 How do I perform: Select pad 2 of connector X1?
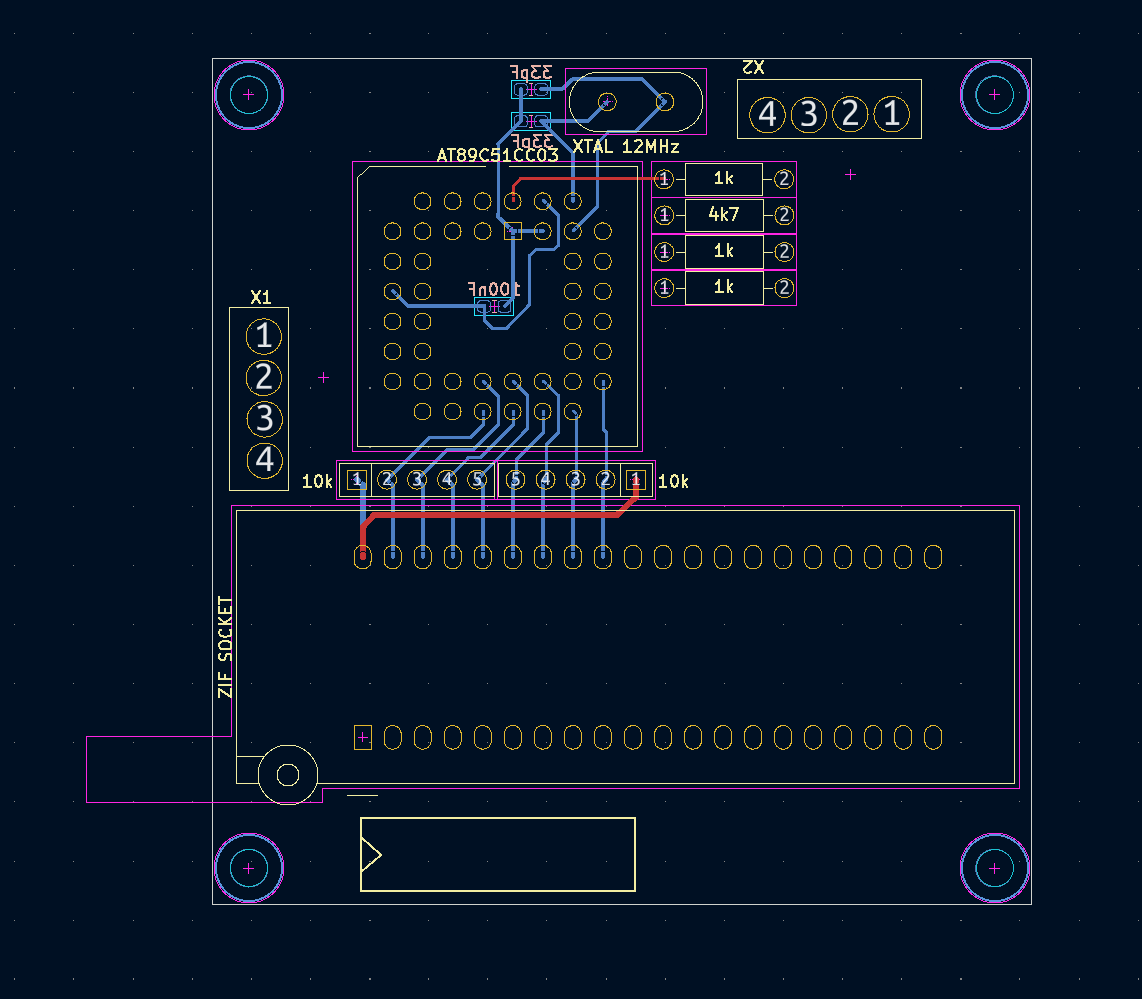264,377
